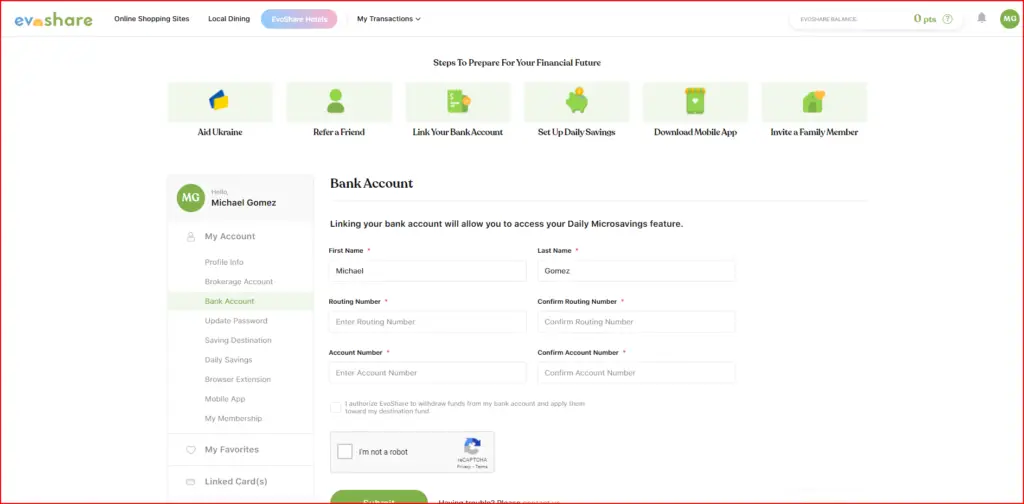Click the reCAPTCHA logo
1024x504 pixels.
(472, 447)
